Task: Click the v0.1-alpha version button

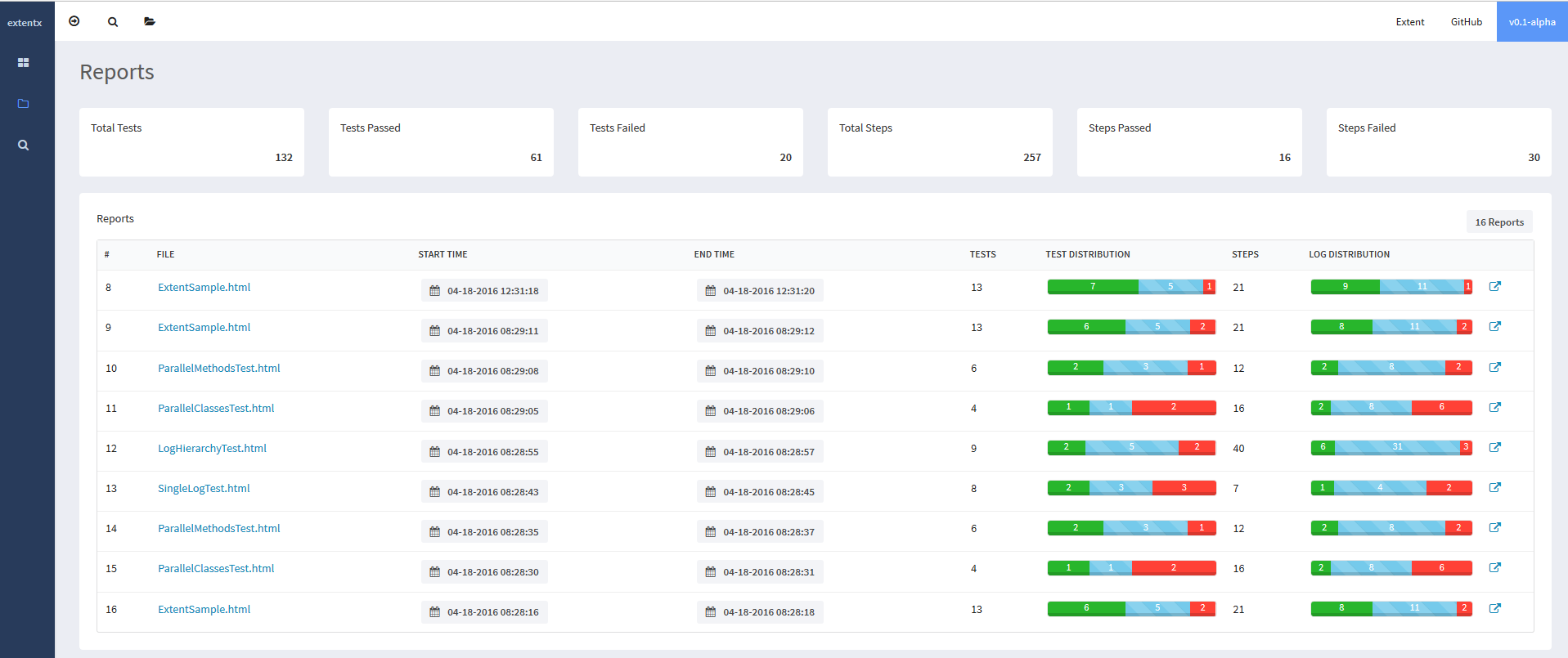Action: (x=1531, y=22)
